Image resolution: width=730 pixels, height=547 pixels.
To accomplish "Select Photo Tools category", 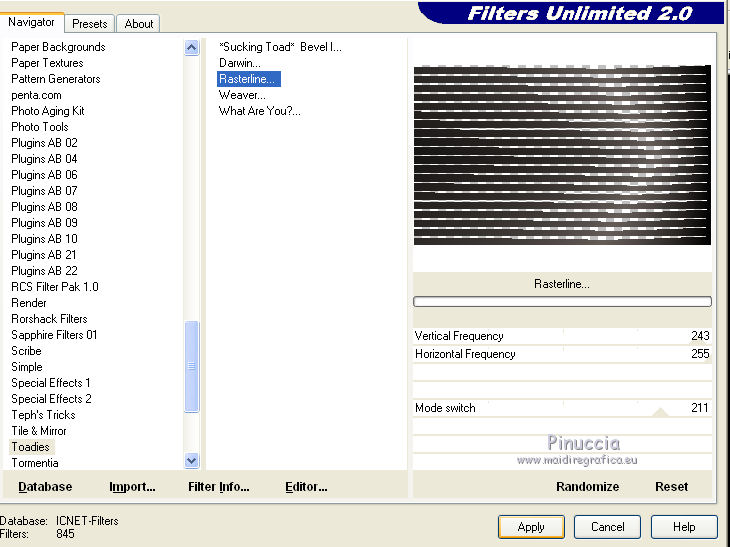I will [x=40, y=127].
